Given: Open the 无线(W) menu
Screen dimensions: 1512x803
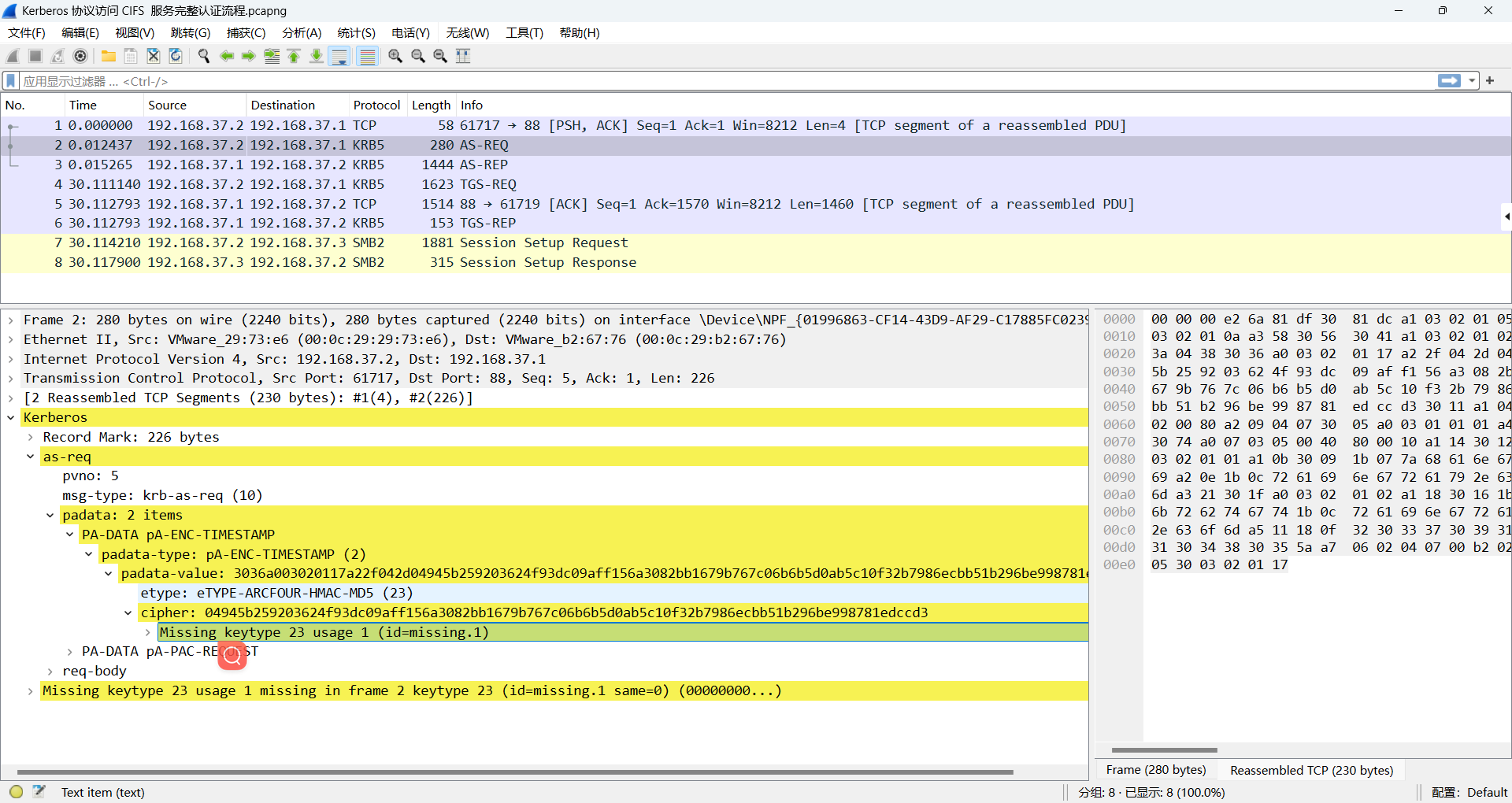Looking at the screenshot, I should [468, 33].
